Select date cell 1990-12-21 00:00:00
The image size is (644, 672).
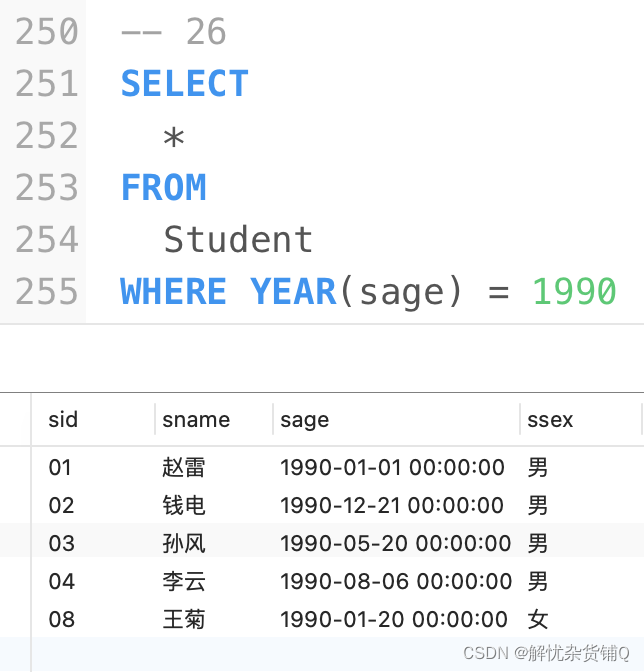[392, 505]
